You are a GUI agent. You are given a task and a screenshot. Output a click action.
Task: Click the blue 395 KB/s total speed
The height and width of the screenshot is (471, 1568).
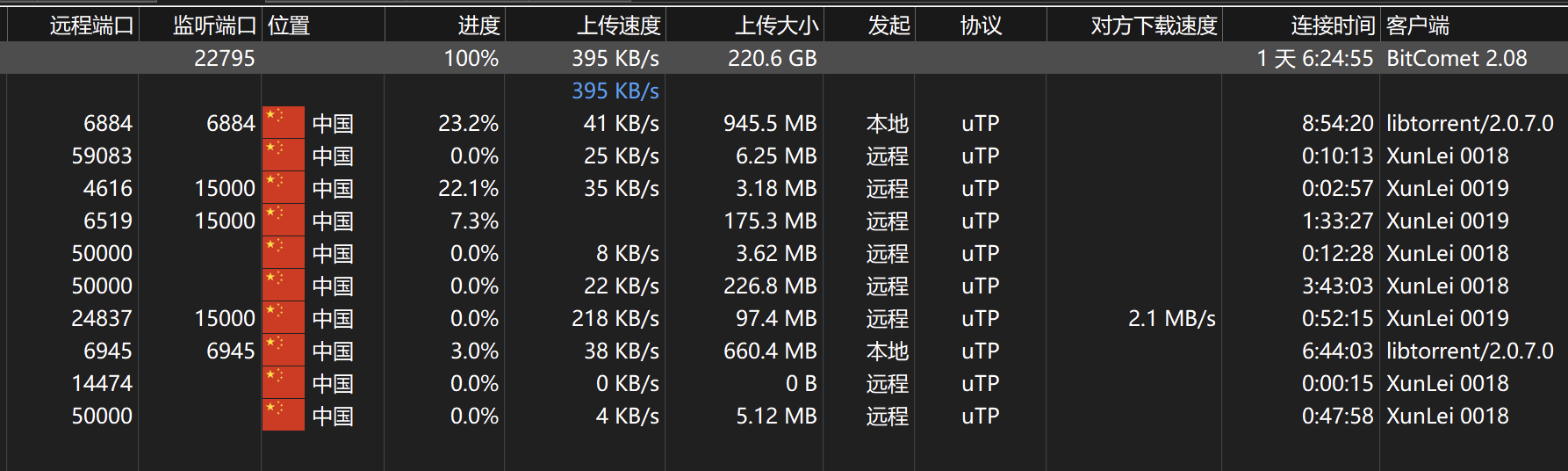(x=615, y=91)
